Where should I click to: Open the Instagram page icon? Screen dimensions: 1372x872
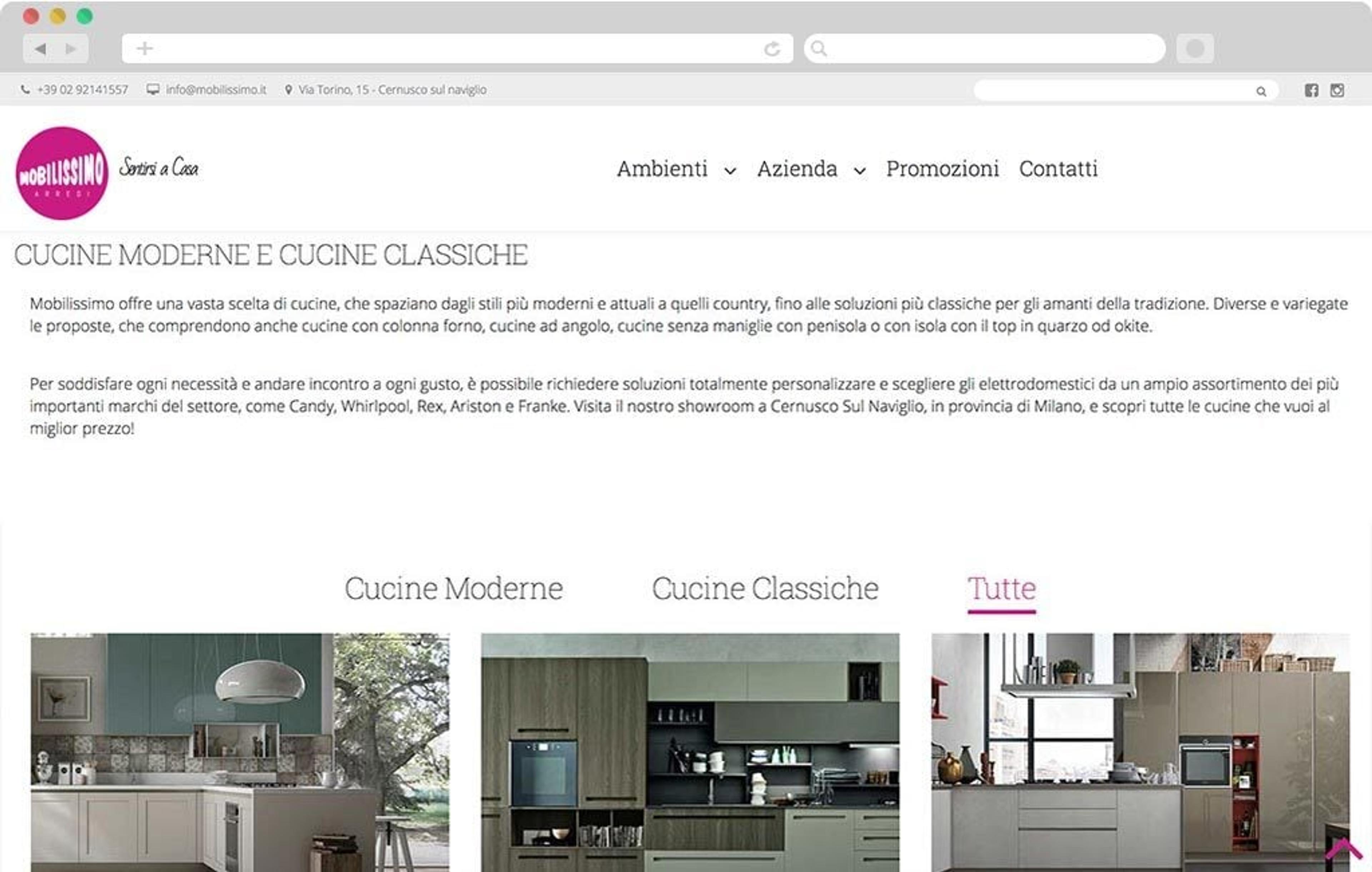1337,90
